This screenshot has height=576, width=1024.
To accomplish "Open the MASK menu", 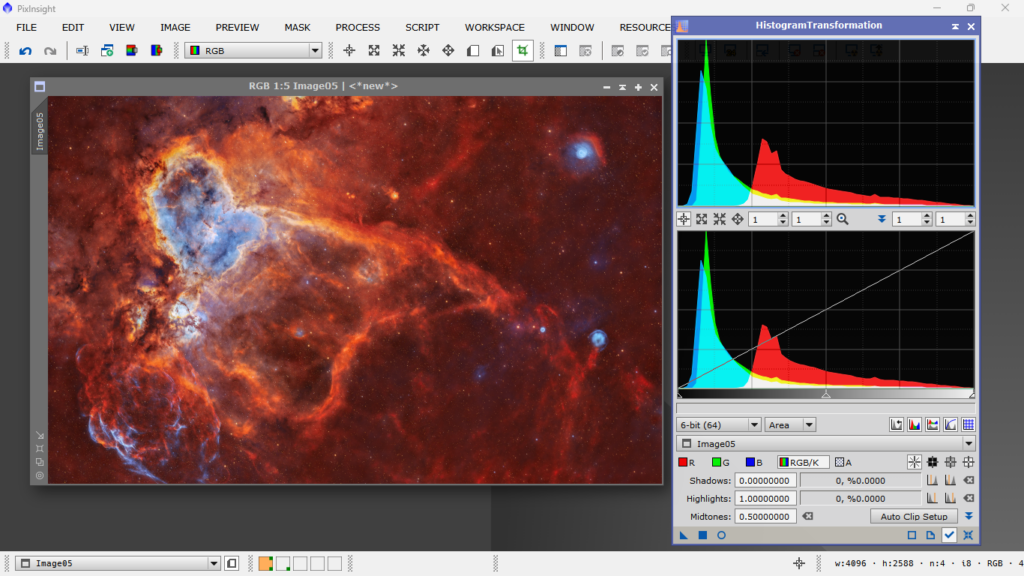I will point(297,27).
